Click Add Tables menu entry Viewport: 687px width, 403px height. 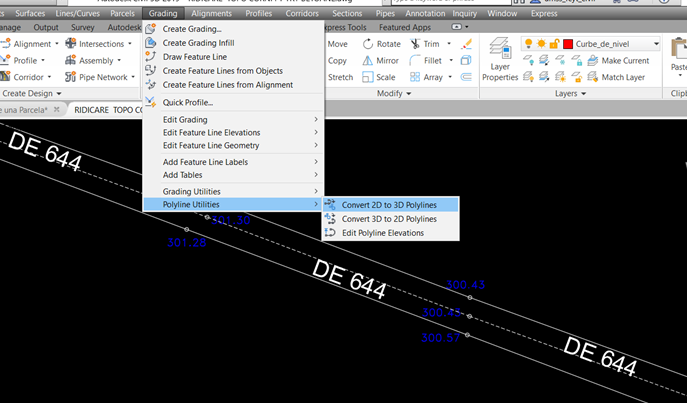(x=234, y=175)
